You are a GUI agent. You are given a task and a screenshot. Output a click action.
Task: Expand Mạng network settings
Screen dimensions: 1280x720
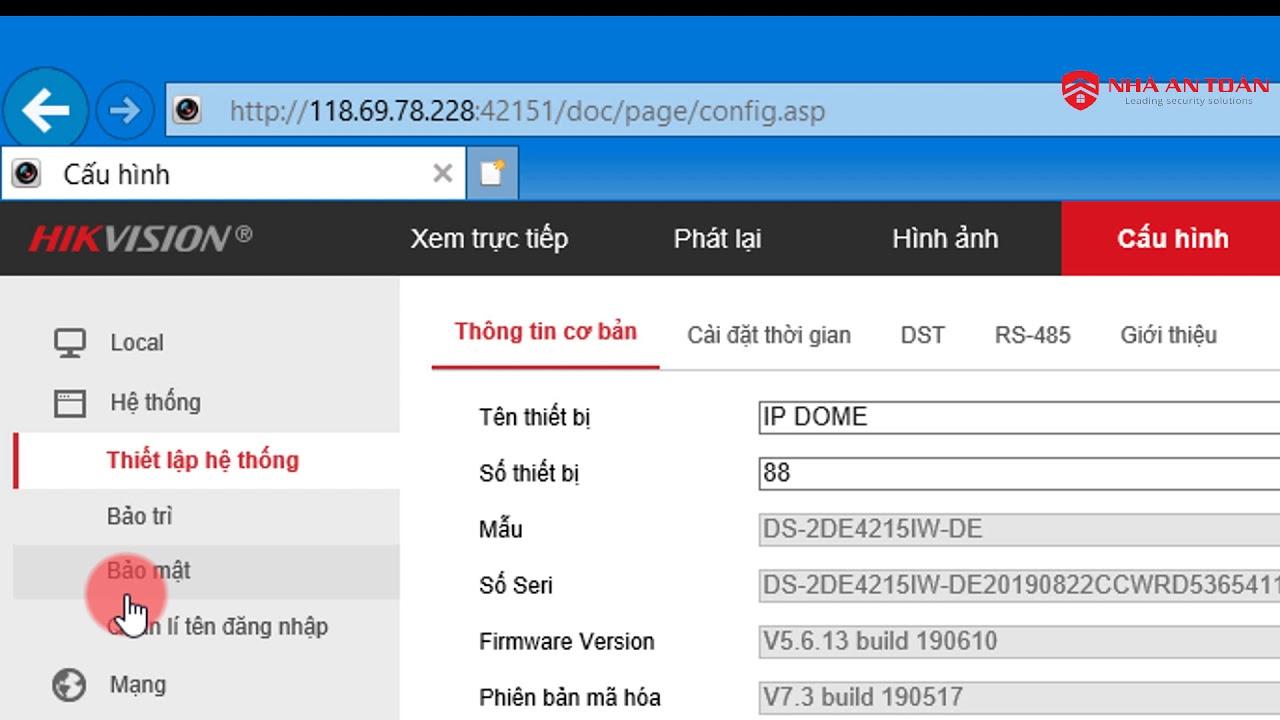tap(138, 686)
